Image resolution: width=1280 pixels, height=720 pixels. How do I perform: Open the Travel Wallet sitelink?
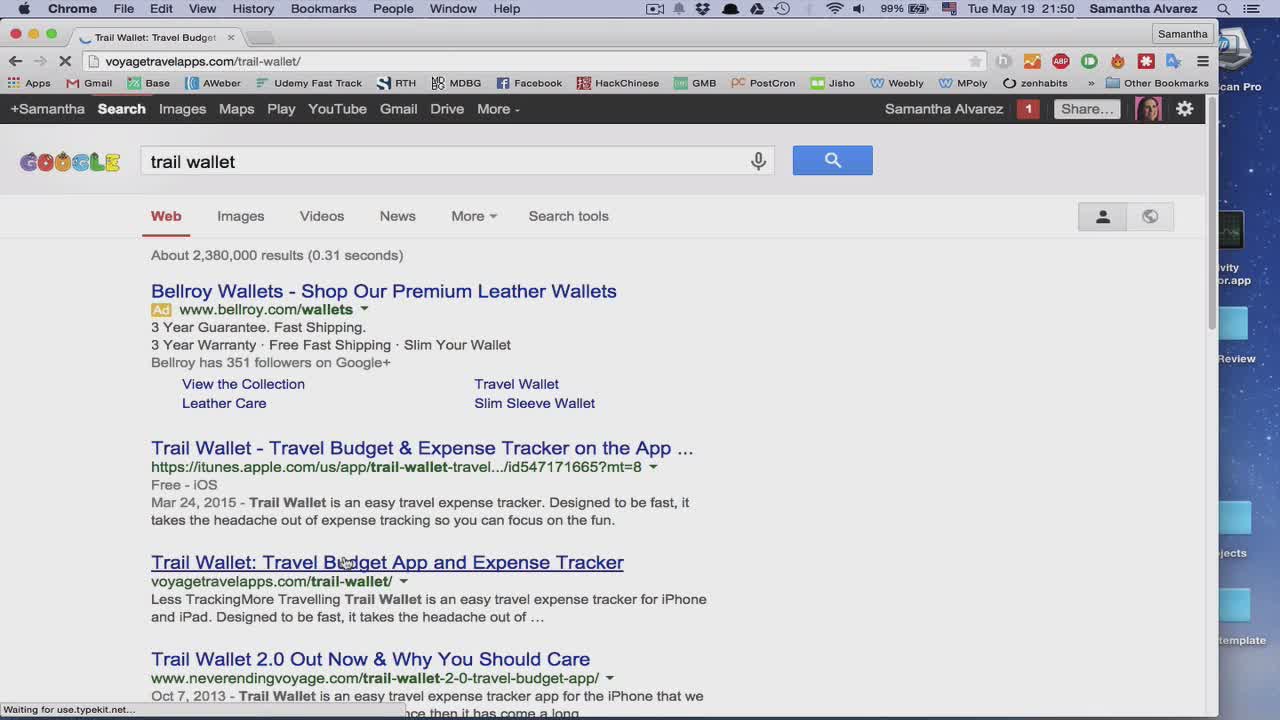click(x=516, y=384)
